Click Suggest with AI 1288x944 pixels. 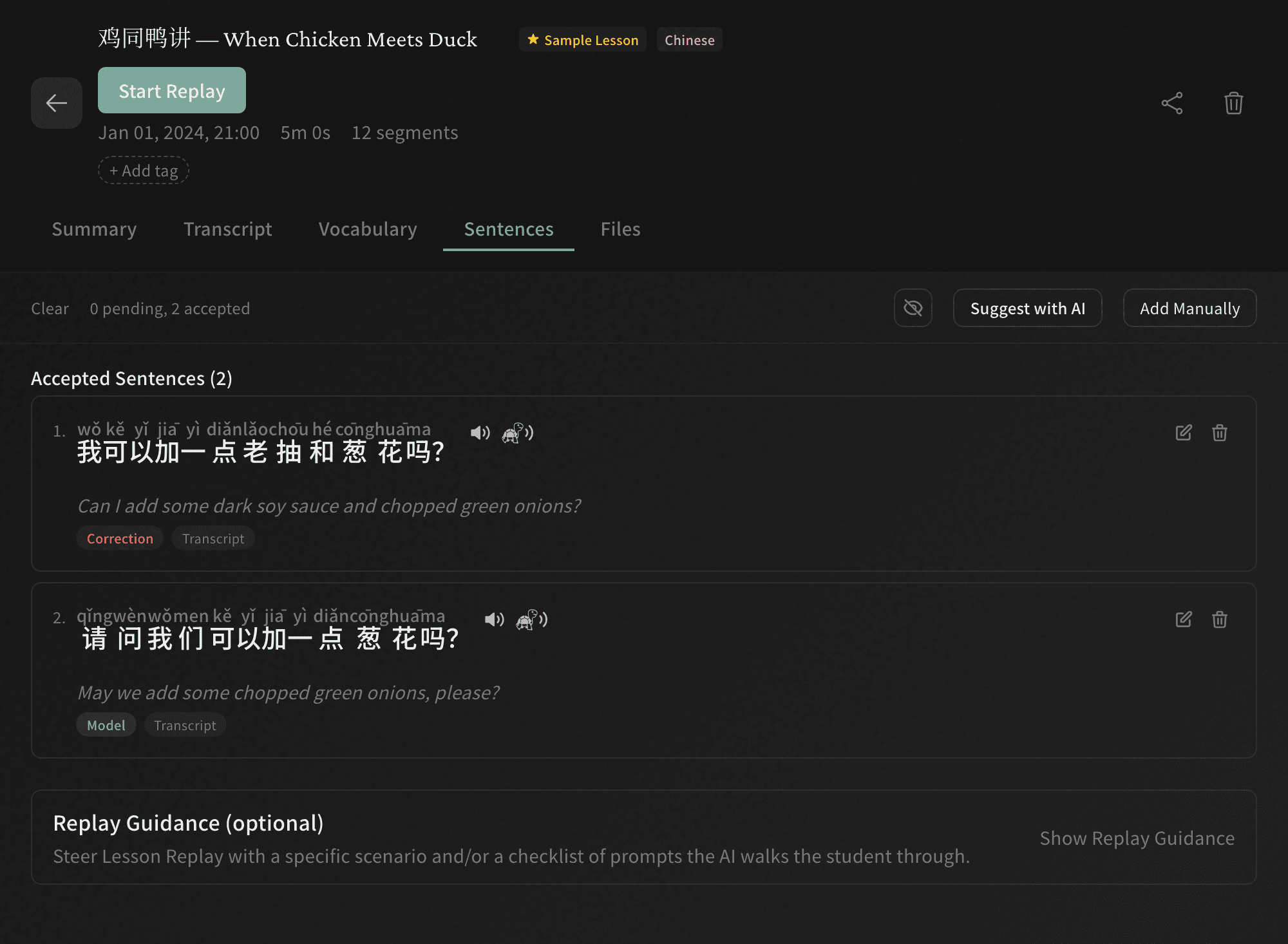(1028, 308)
